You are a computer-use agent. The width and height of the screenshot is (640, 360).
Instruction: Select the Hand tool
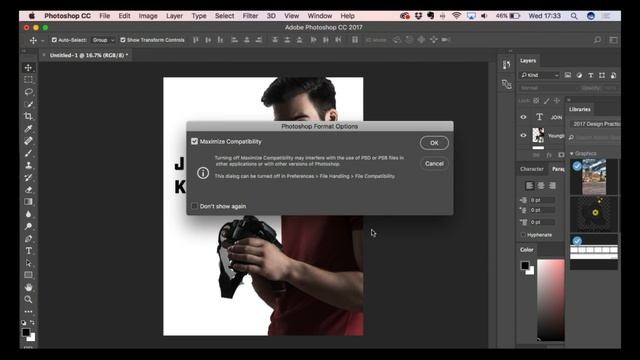pos(28,287)
